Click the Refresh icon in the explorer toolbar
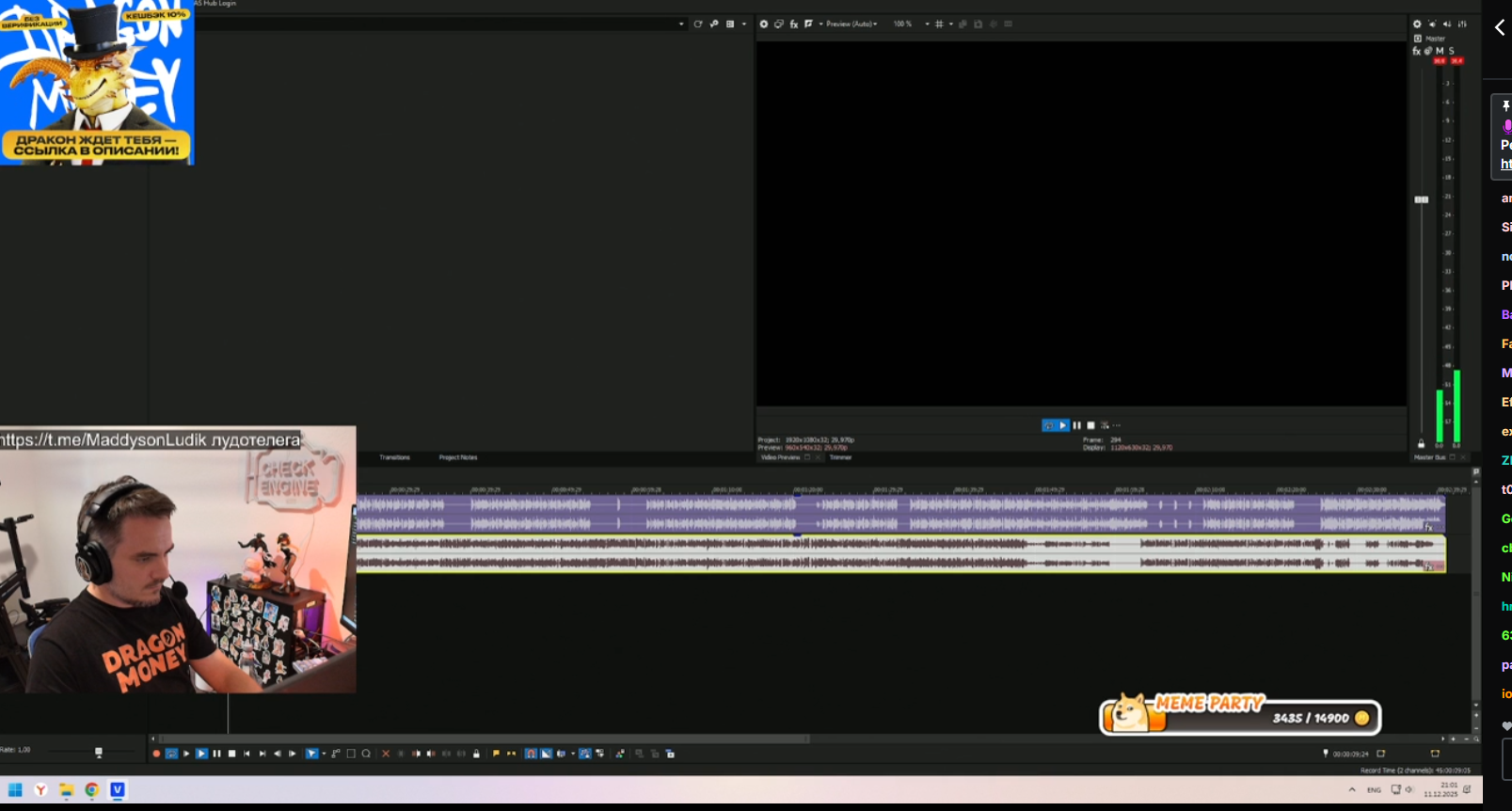 [698, 24]
